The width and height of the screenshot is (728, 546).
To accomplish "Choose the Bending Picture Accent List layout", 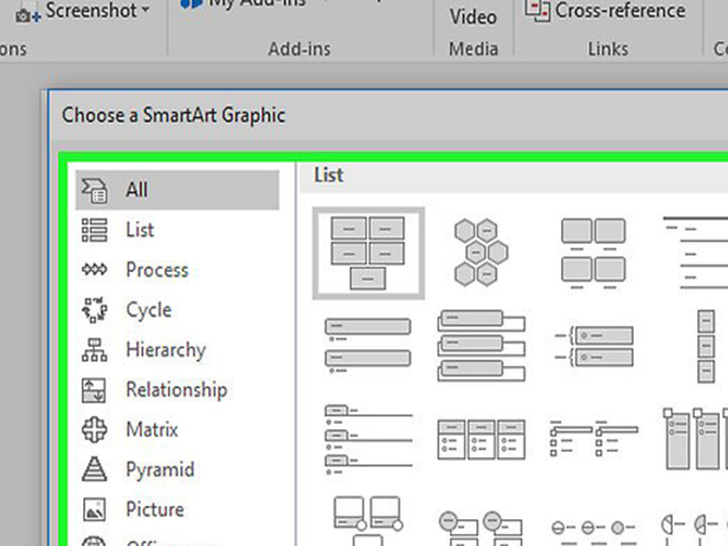I will pos(368,521).
